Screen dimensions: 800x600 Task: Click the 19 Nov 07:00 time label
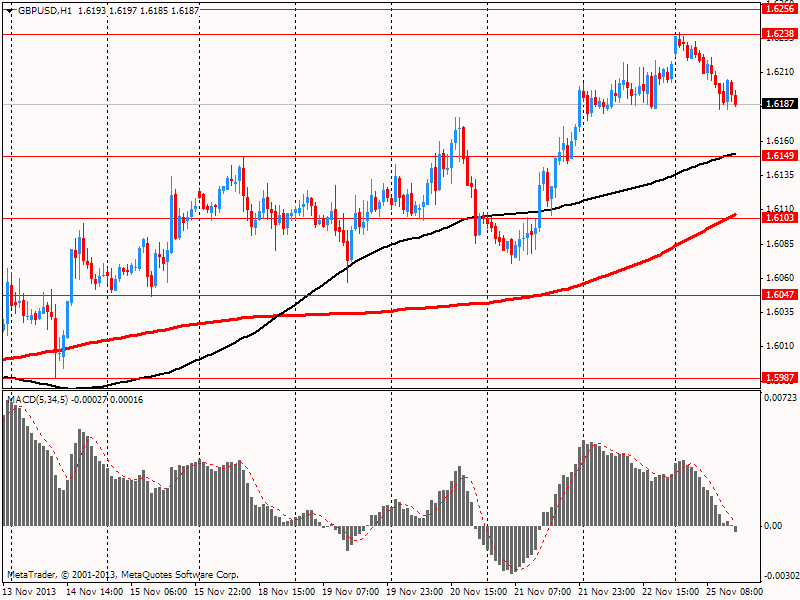tap(351, 592)
